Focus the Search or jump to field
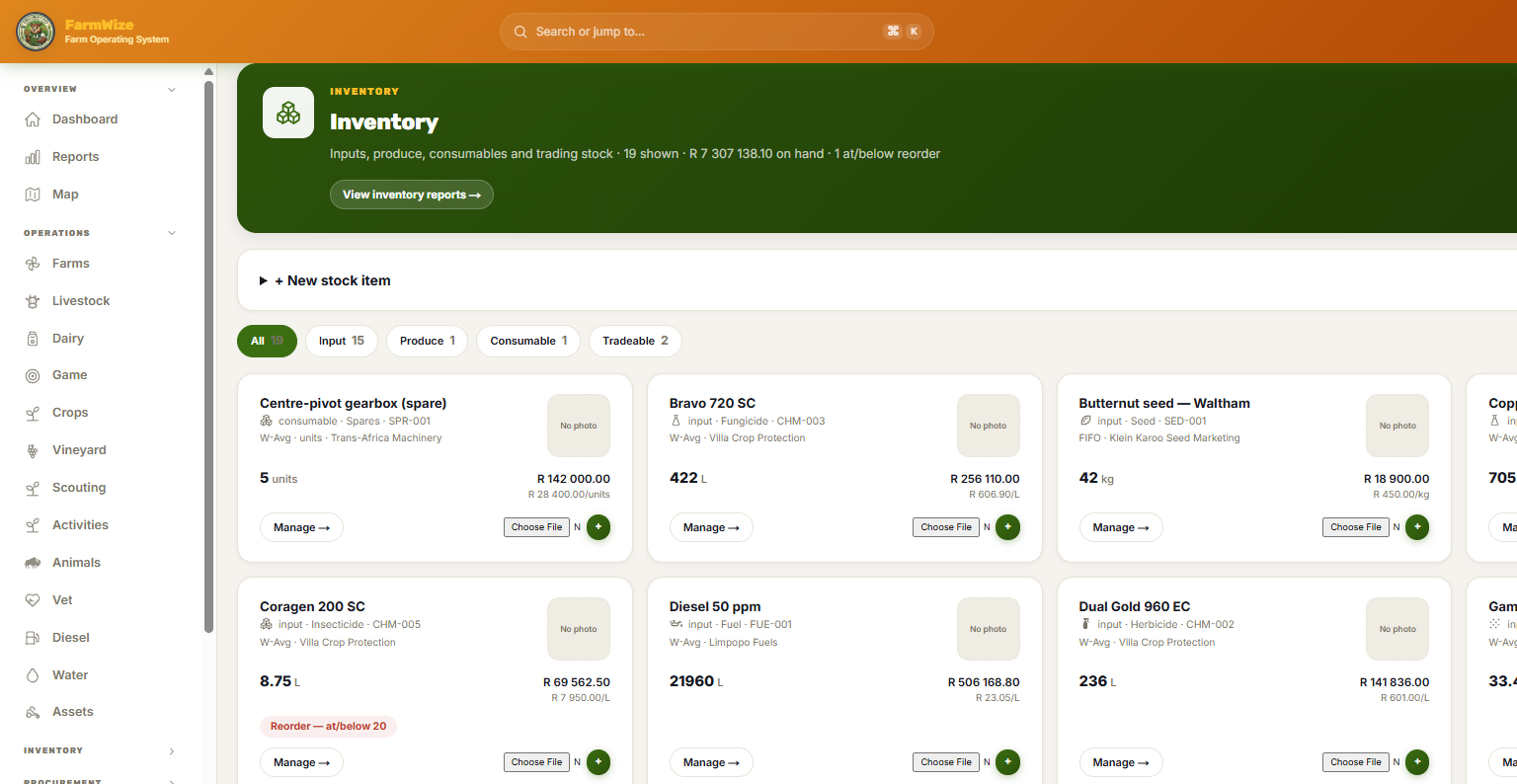This screenshot has width=1517, height=784. 717,32
